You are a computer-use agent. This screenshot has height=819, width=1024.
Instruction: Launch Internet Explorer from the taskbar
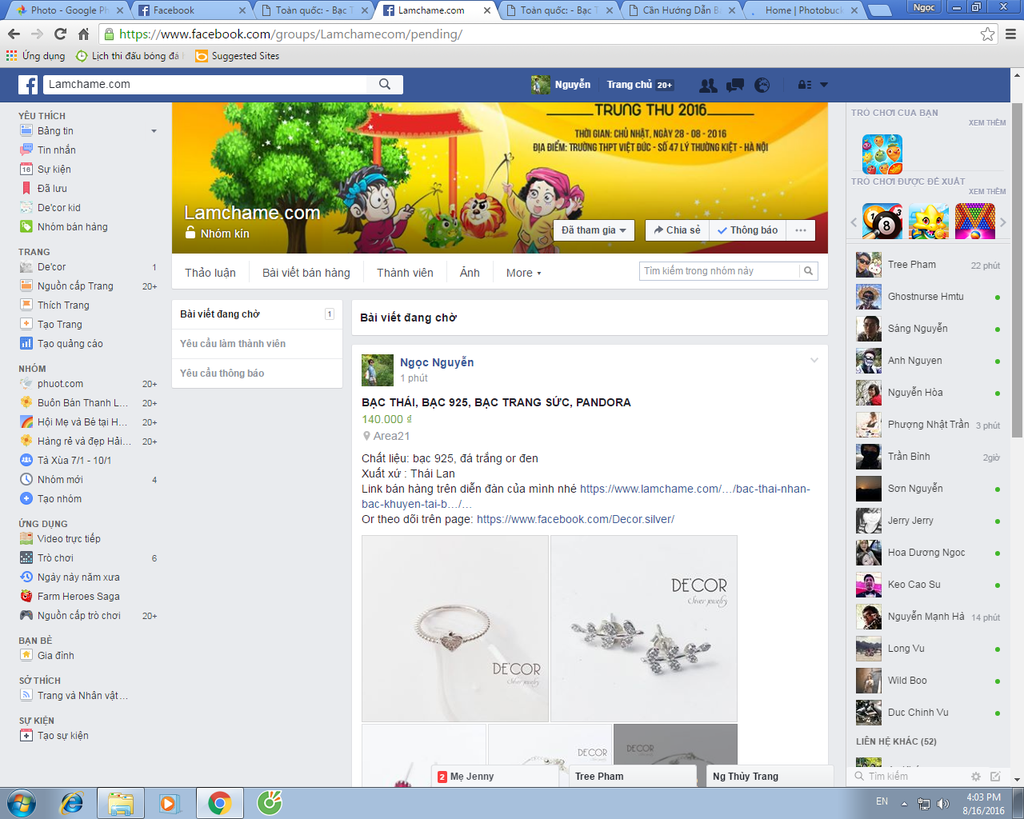(x=71, y=803)
